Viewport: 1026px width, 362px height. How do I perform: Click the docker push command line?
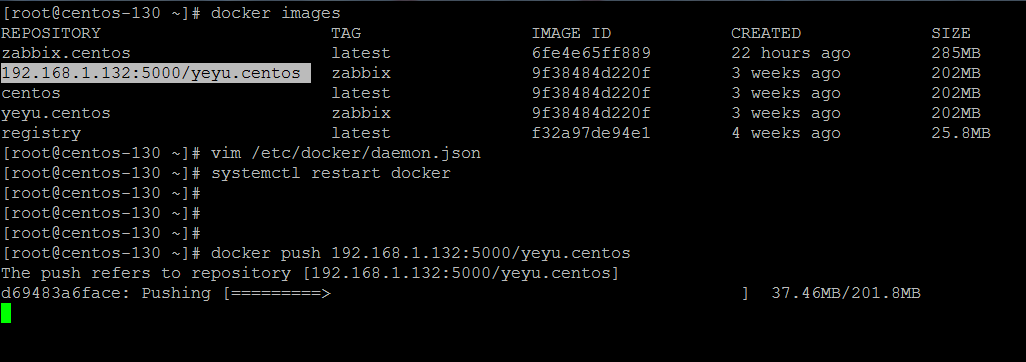[x=421, y=253]
